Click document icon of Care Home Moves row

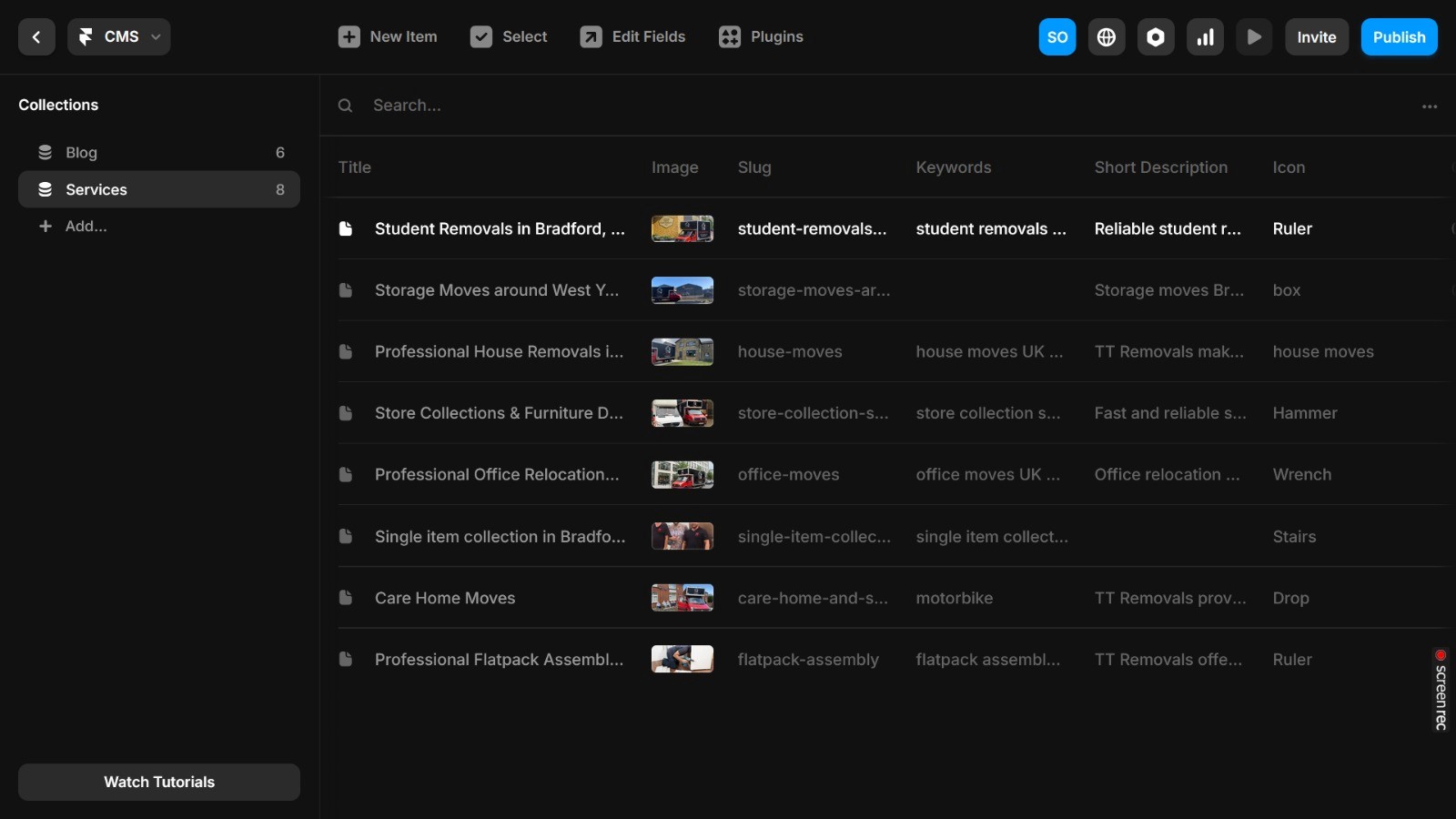346,598
